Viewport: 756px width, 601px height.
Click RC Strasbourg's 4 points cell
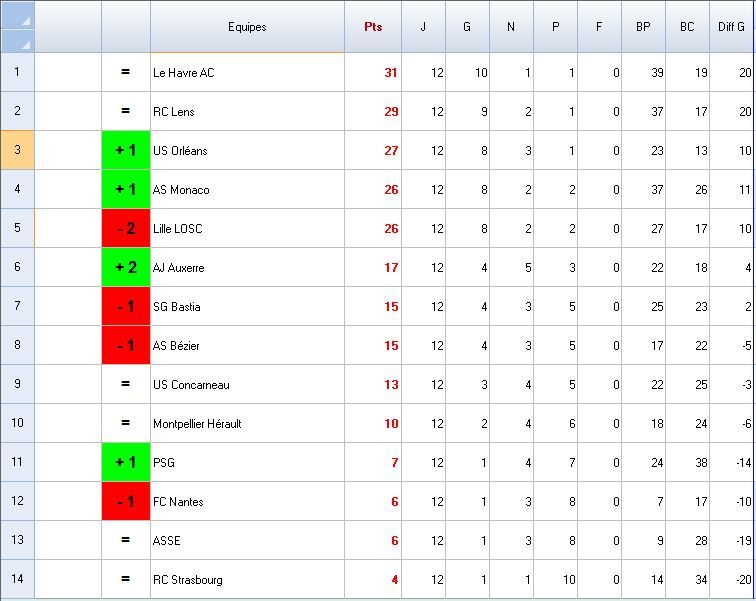pos(373,580)
